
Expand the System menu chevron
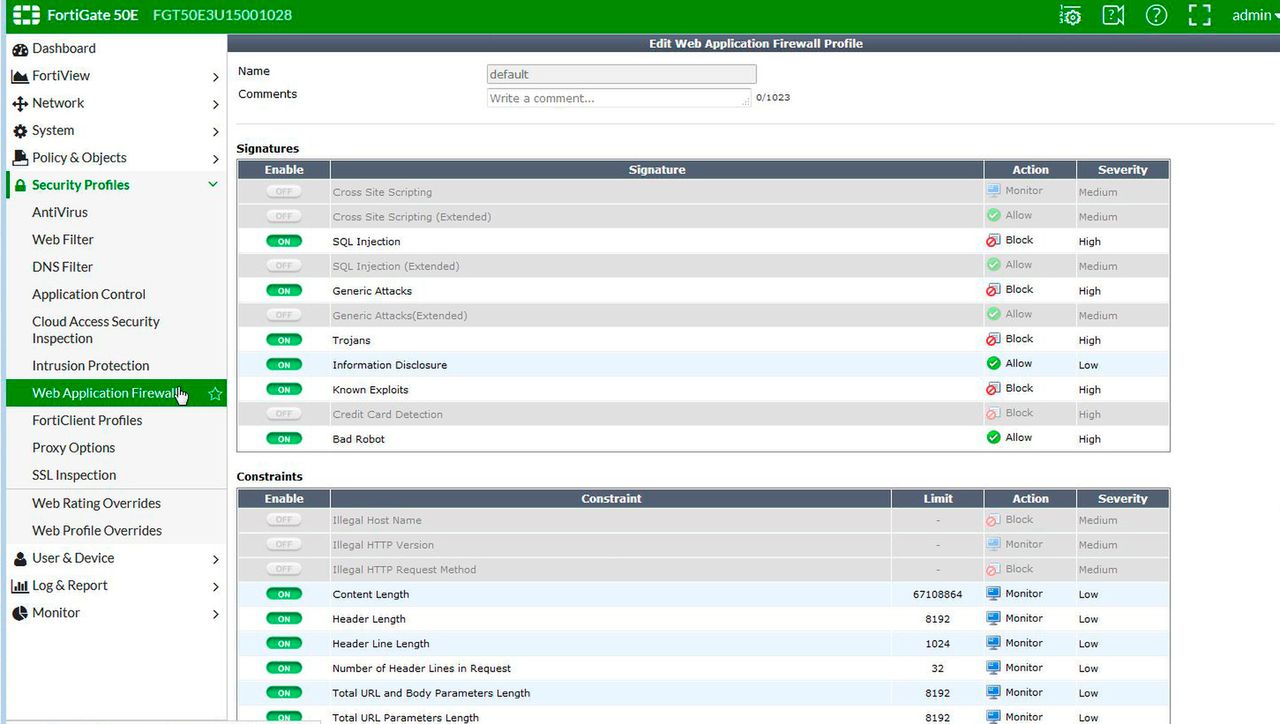[215, 131]
